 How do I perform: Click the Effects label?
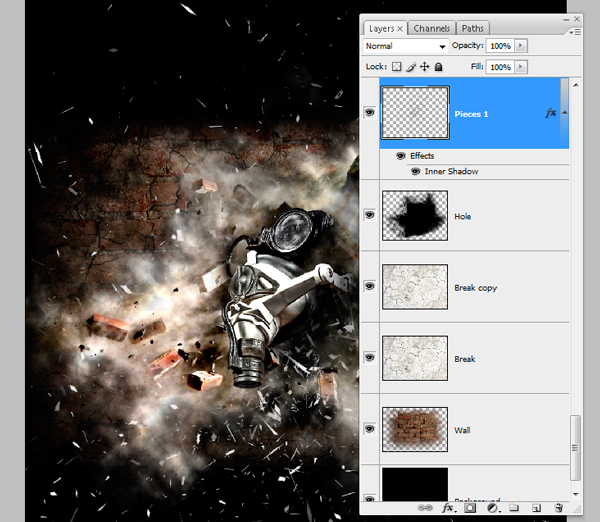coord(422,156)
